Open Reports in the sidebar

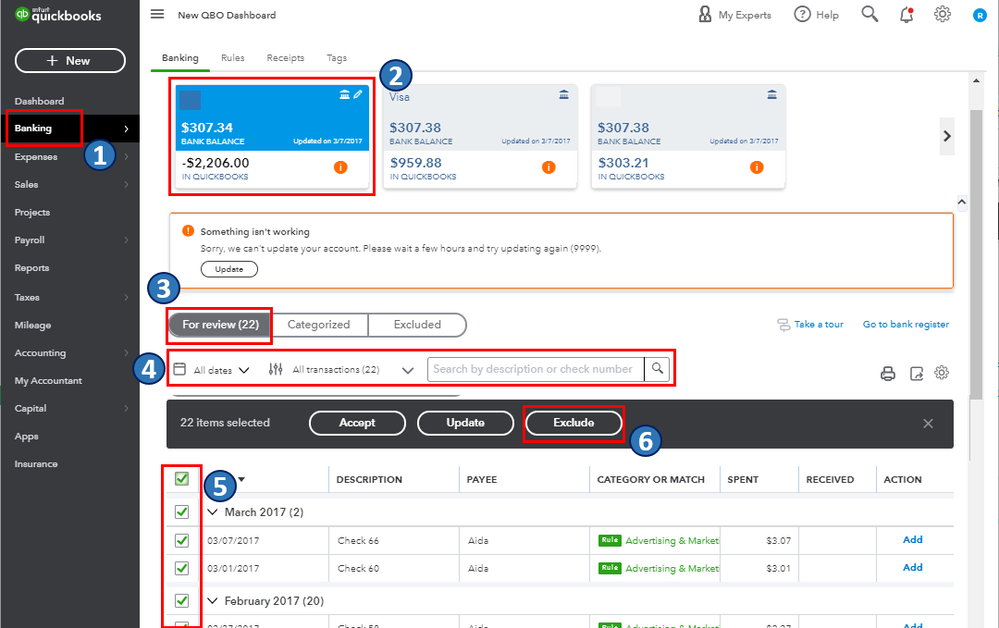click(x=32, y=268)
